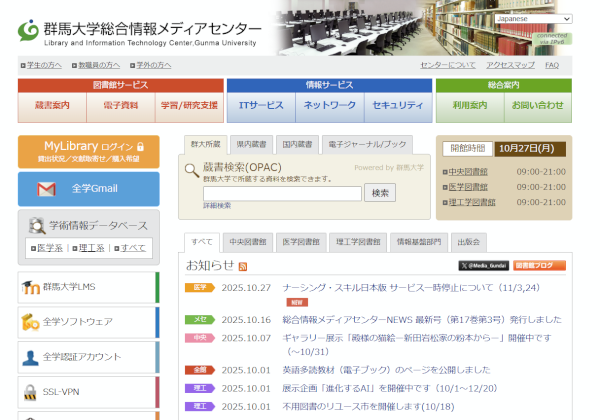Click the Gmail envelope icon
Screen dimensions: 600x420
[x=46, y=189]
